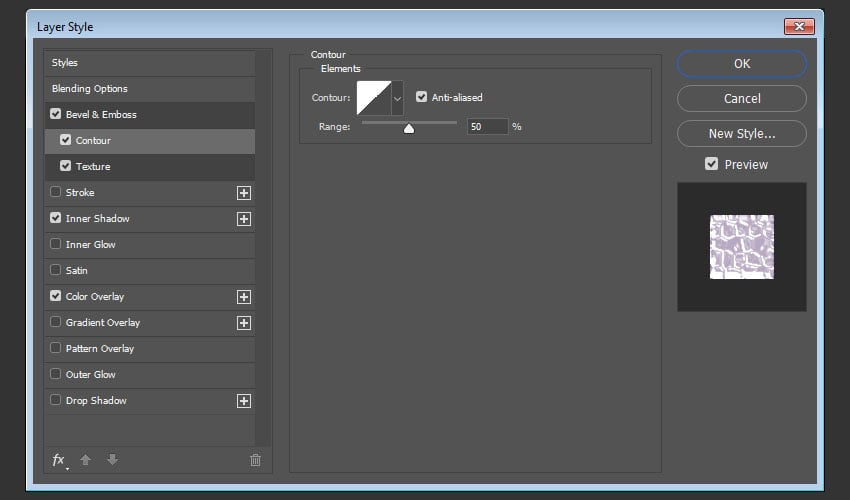Click the contour curve thumbnail
Image resolution: width=850 pixels, height=500 pixels.
(x=374, y=98)
